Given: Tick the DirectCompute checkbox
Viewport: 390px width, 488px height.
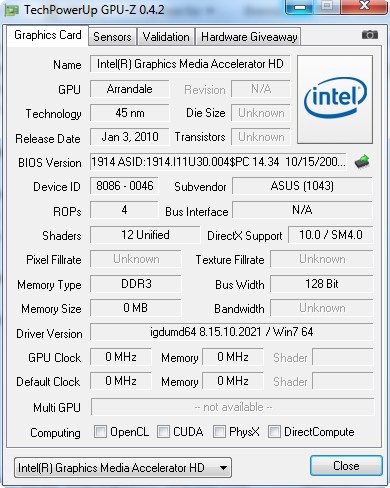Looking at the screenshot, I should pos(274,431).
